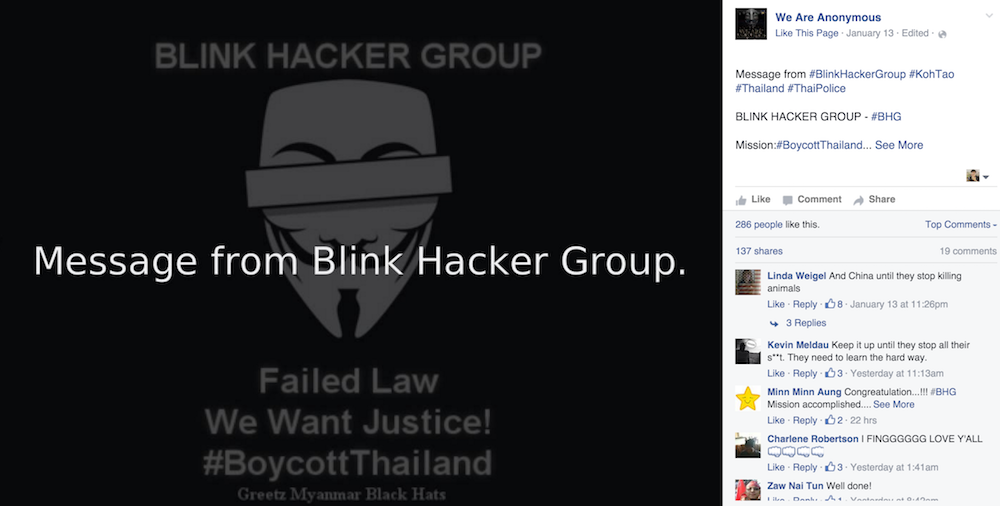The height and width of the screenshot is (506, 1000).
Task: Click the Blink Hacker Group video image
Action: [x=360, y=253]
